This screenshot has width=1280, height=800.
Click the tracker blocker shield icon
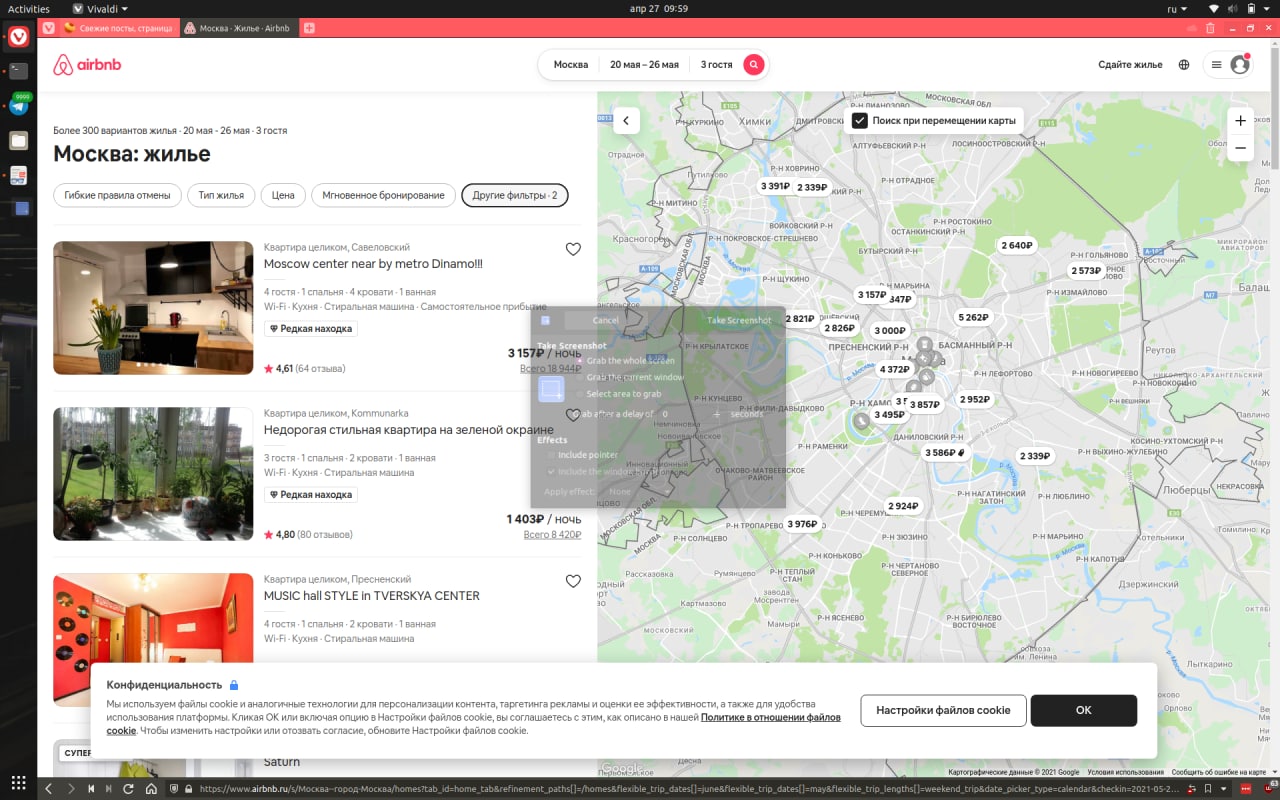tap(174, 788)
